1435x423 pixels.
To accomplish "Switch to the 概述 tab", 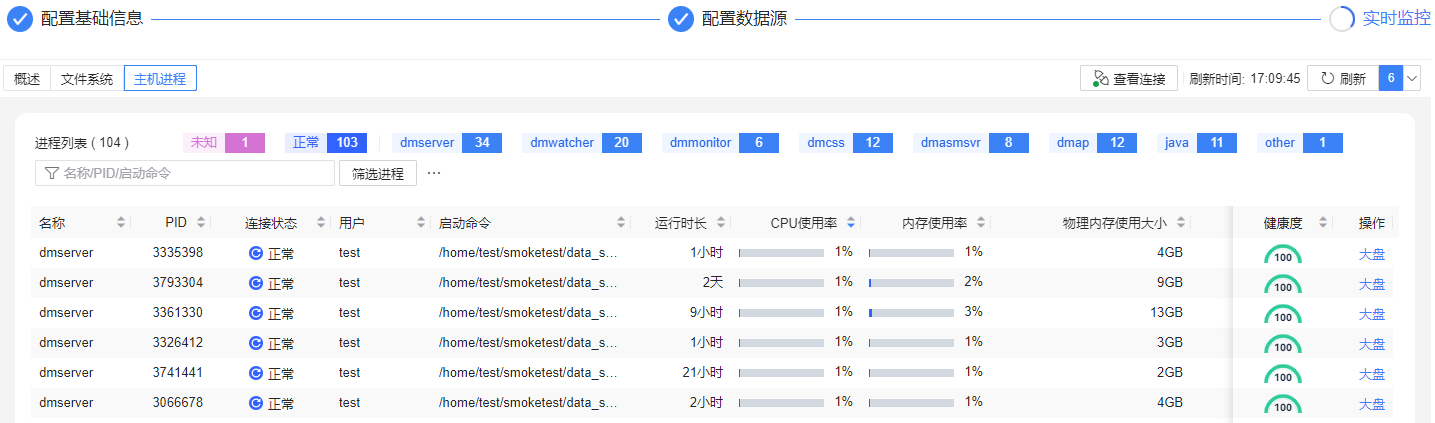I will pos(27,79).
